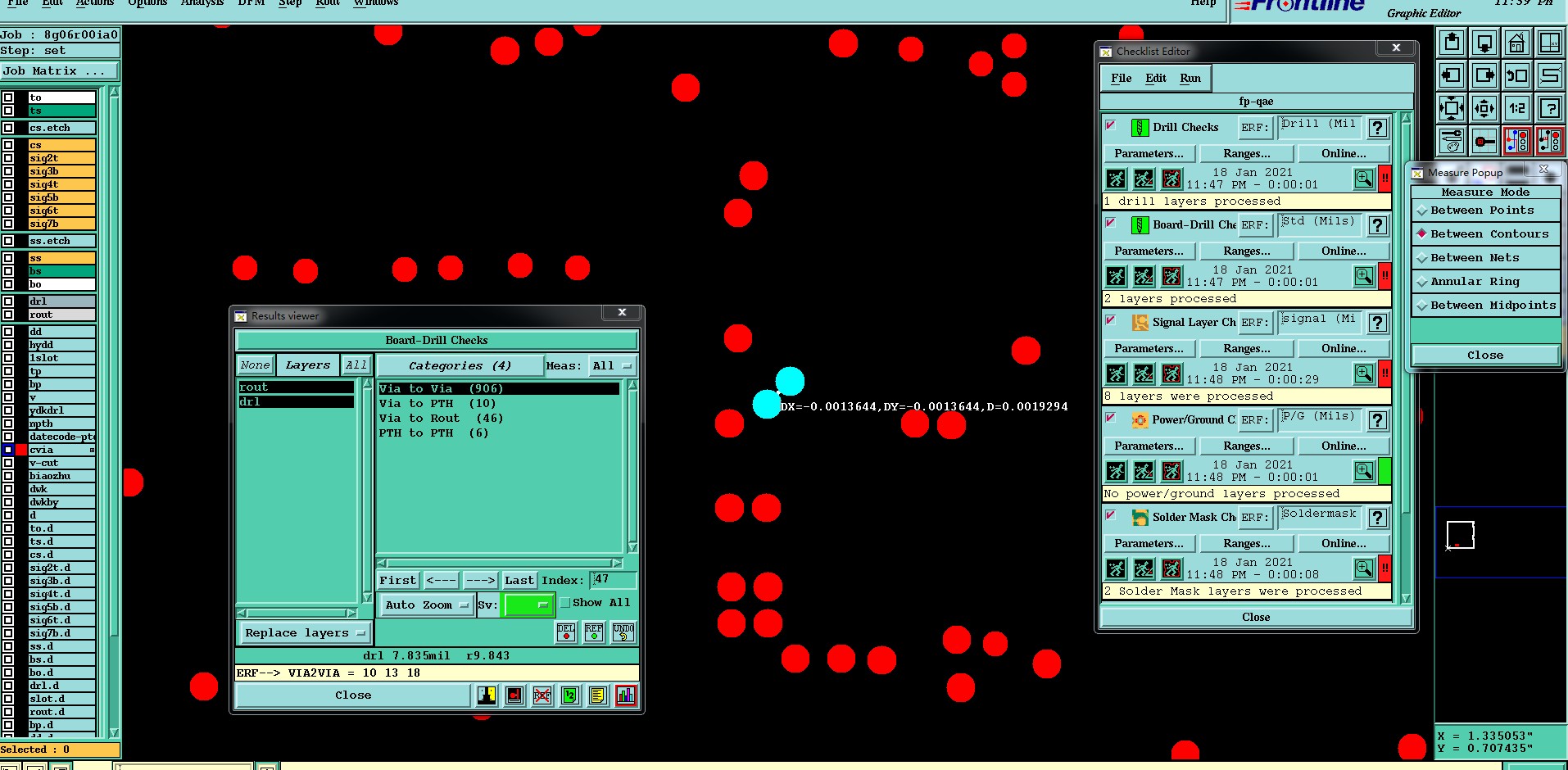Click the red severity indicator for Drill Checks
This screenshot has width=1568, height=770.
[1384, 179]
